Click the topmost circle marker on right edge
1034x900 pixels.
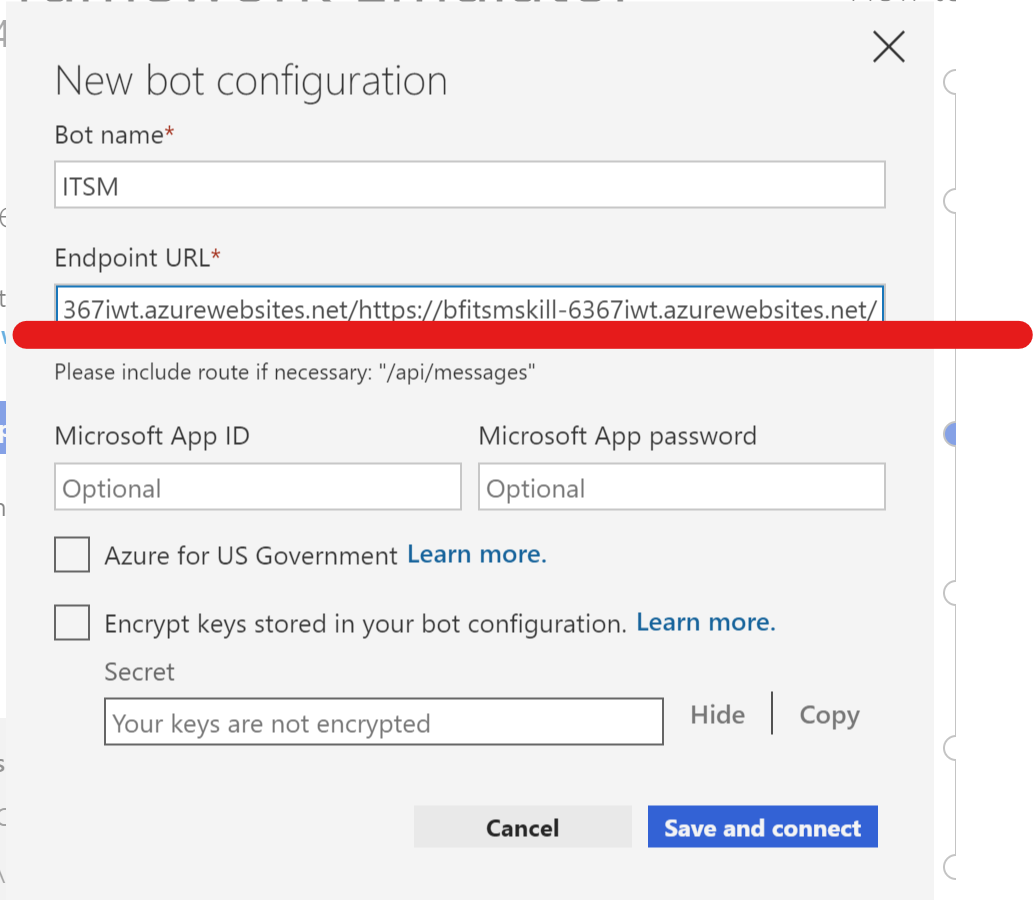[x=948, y=81]
